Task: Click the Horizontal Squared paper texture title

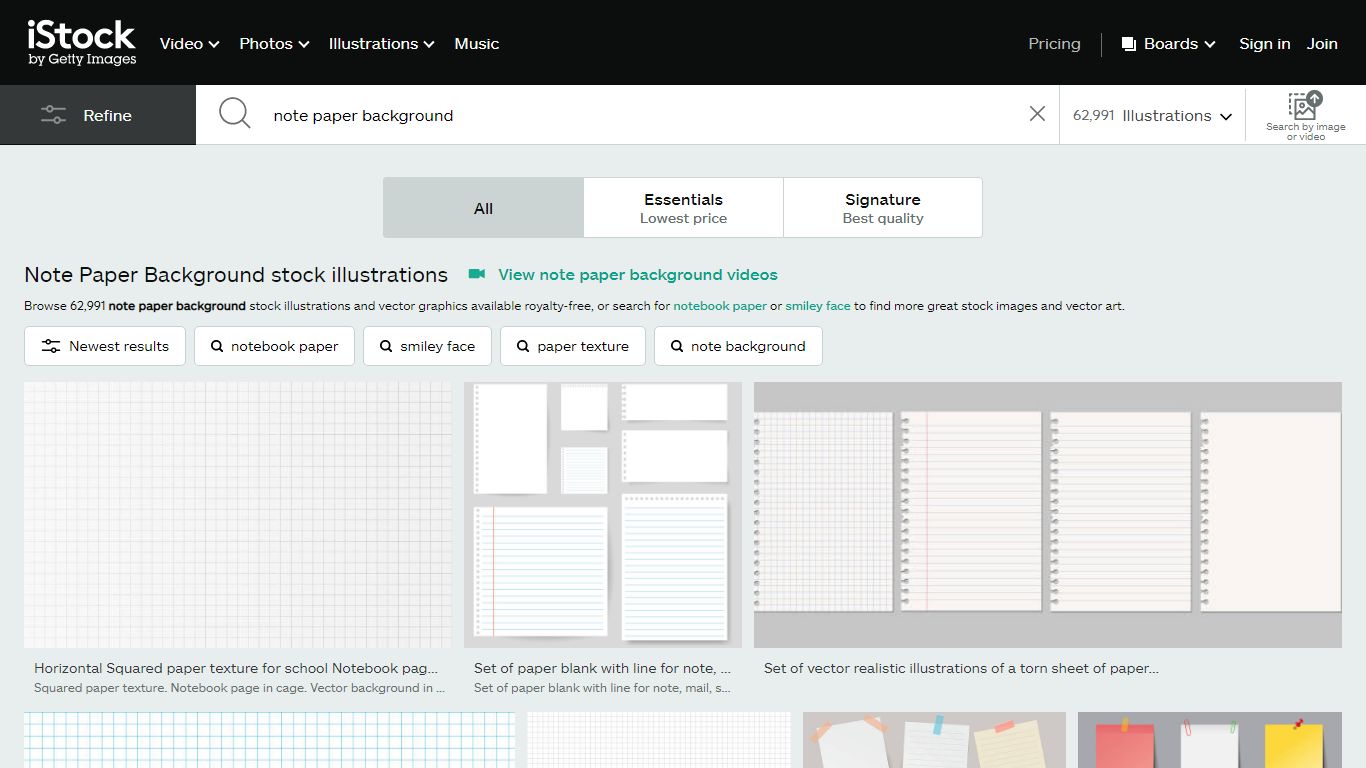Action: click(236, 668)
